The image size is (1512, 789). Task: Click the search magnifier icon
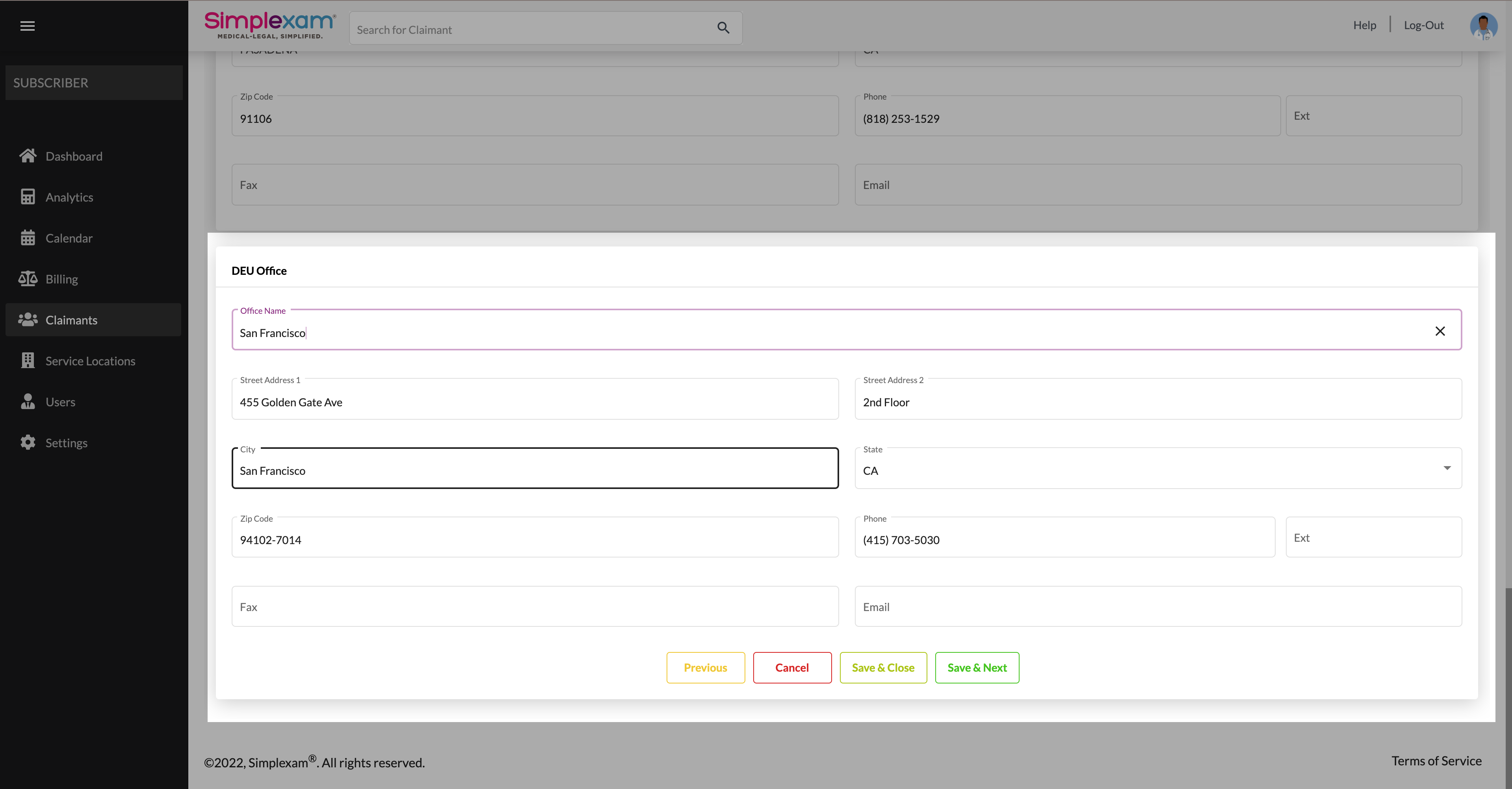(723, 28)
